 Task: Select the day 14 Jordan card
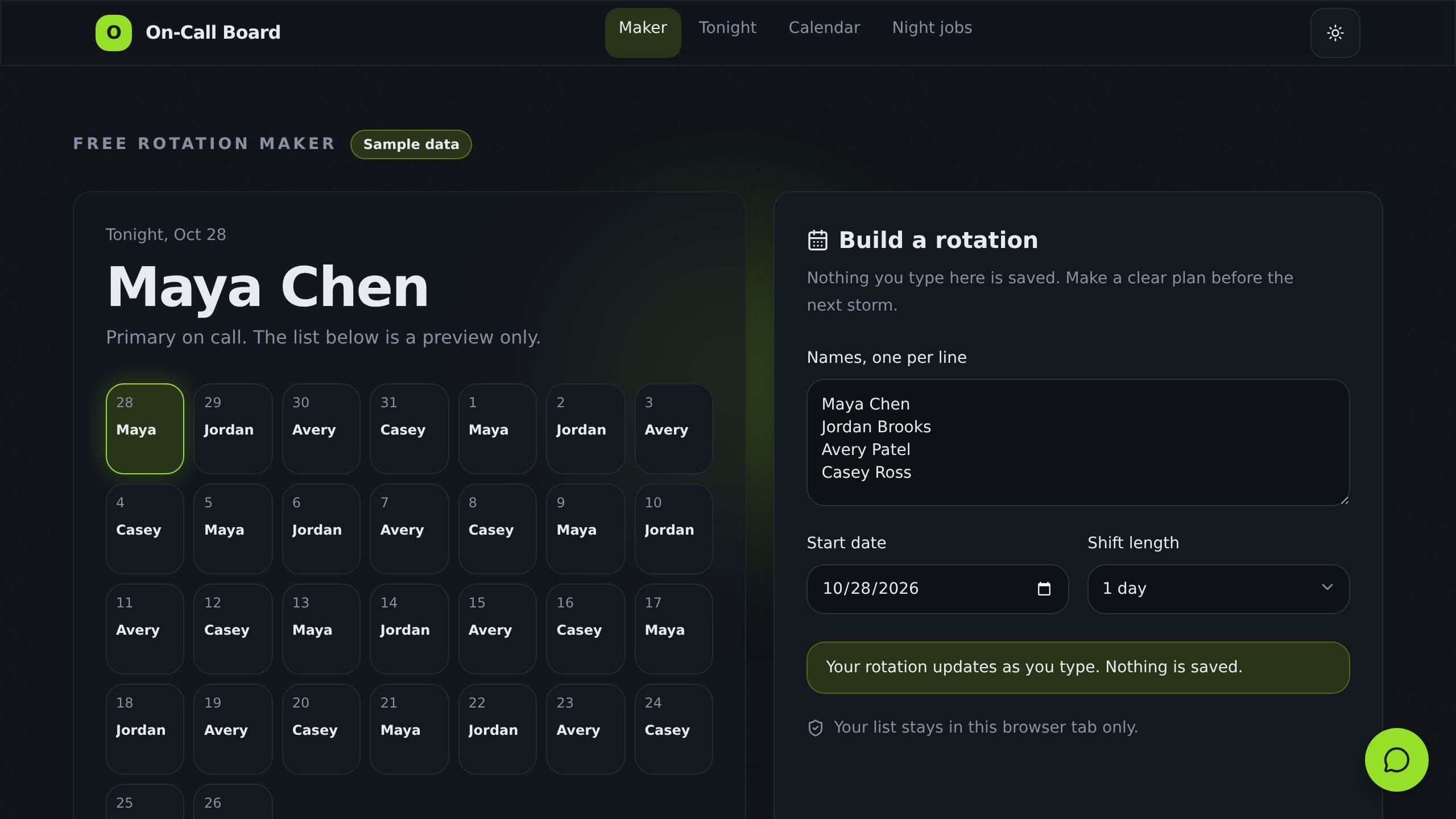tap(409, 629)
